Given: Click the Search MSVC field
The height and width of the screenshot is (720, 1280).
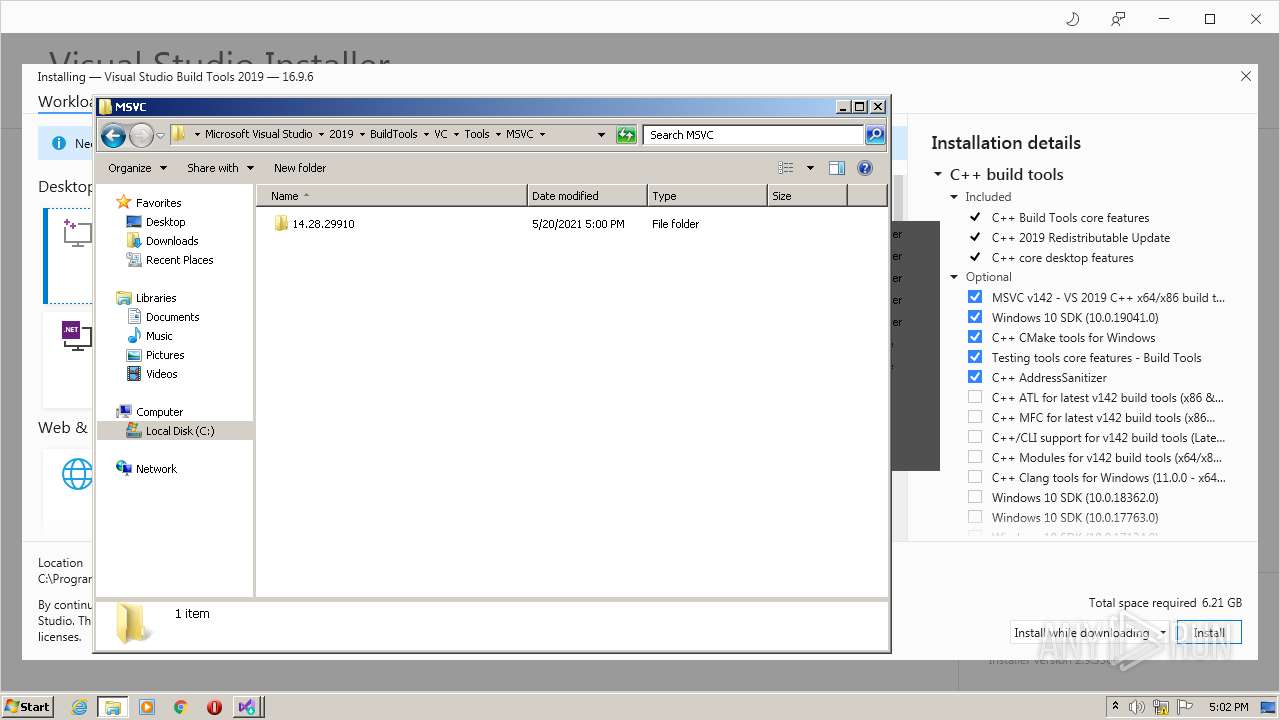Looking at the screenshot, I should coord(754,135).
